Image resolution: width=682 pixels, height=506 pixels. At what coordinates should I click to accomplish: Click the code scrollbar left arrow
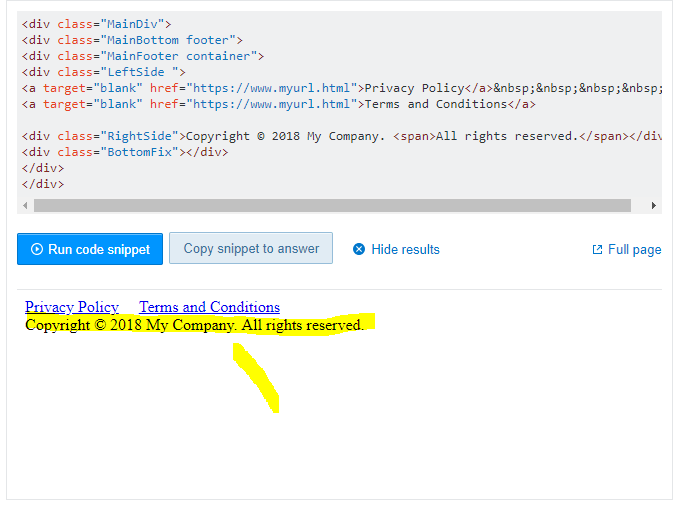pos(25,205)
